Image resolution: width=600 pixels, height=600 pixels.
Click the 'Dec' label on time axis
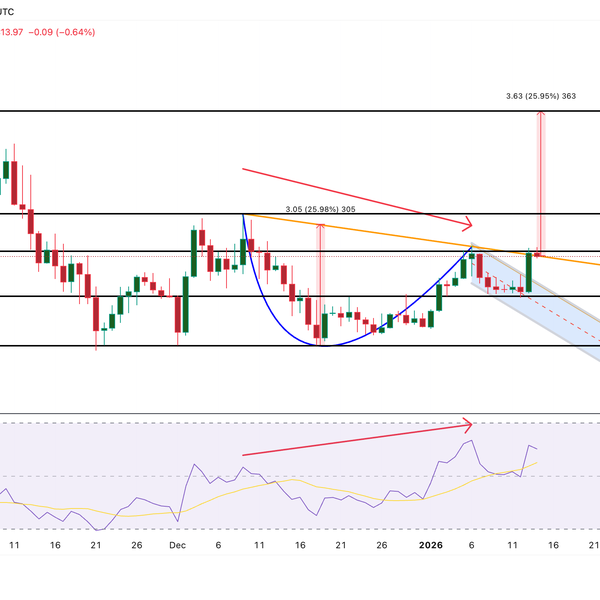click(x=178, y=545)
